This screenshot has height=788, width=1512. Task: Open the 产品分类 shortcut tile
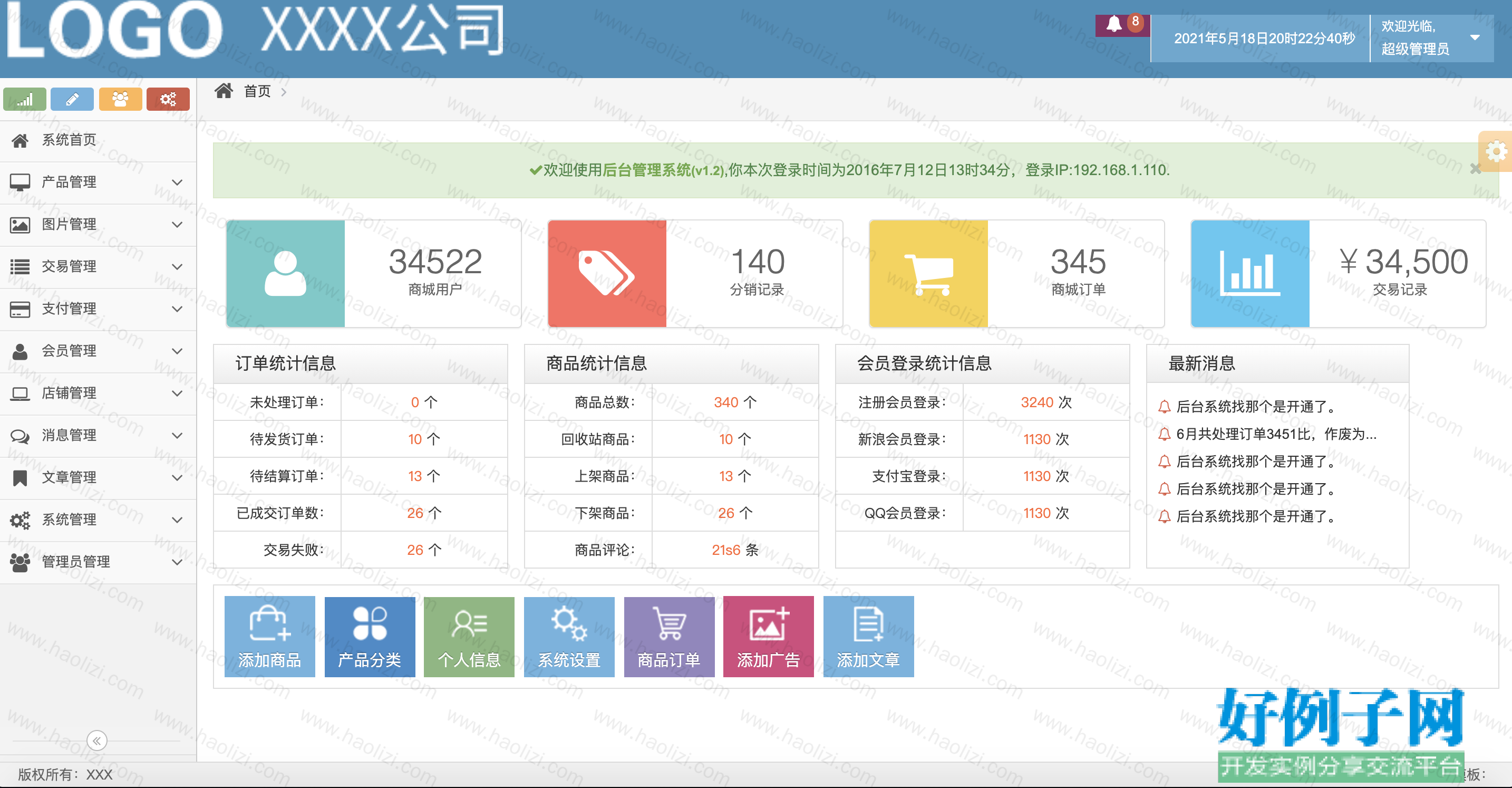point(370,637)
